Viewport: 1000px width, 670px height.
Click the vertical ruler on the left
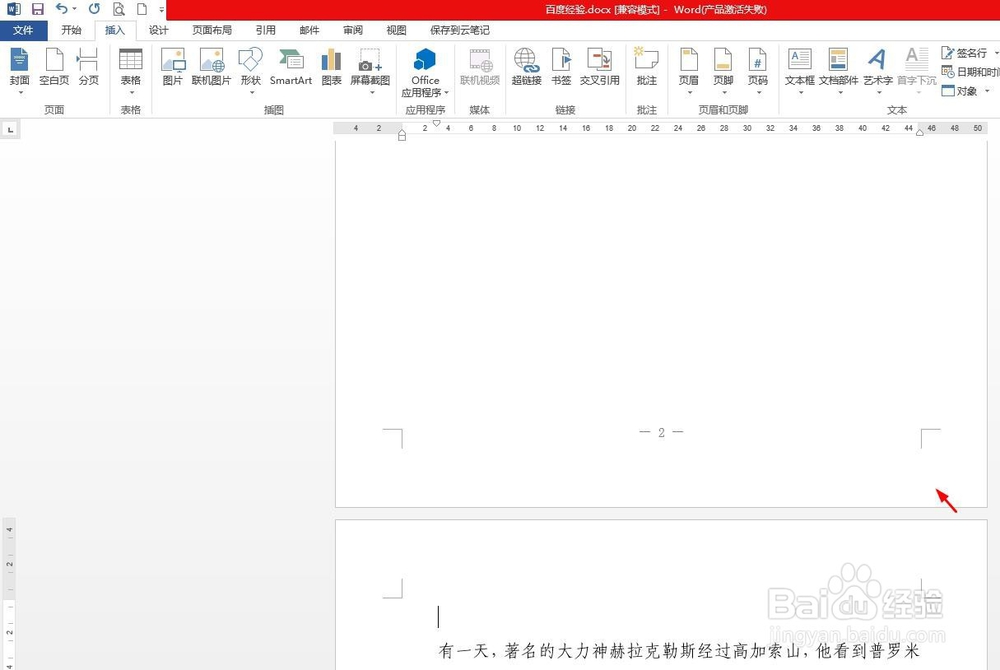pyautogui.click(x=9, y=593)
